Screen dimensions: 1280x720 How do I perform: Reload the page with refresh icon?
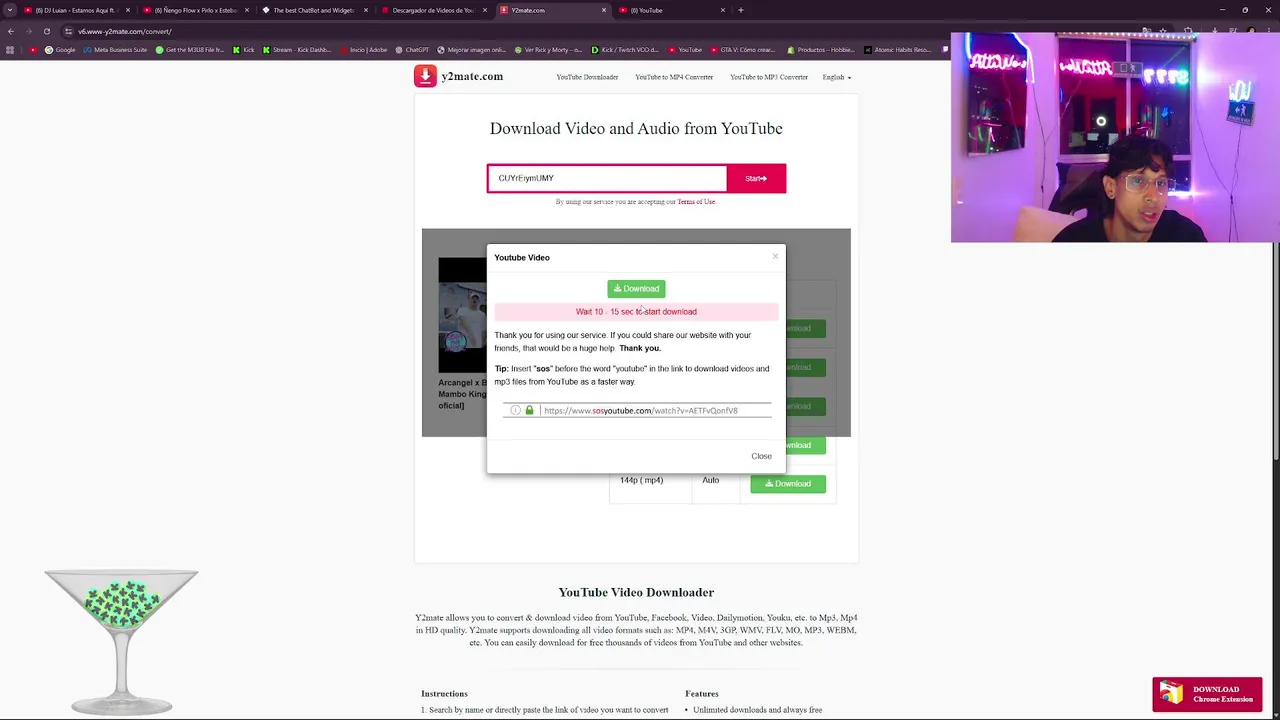(x=46, y=31)
